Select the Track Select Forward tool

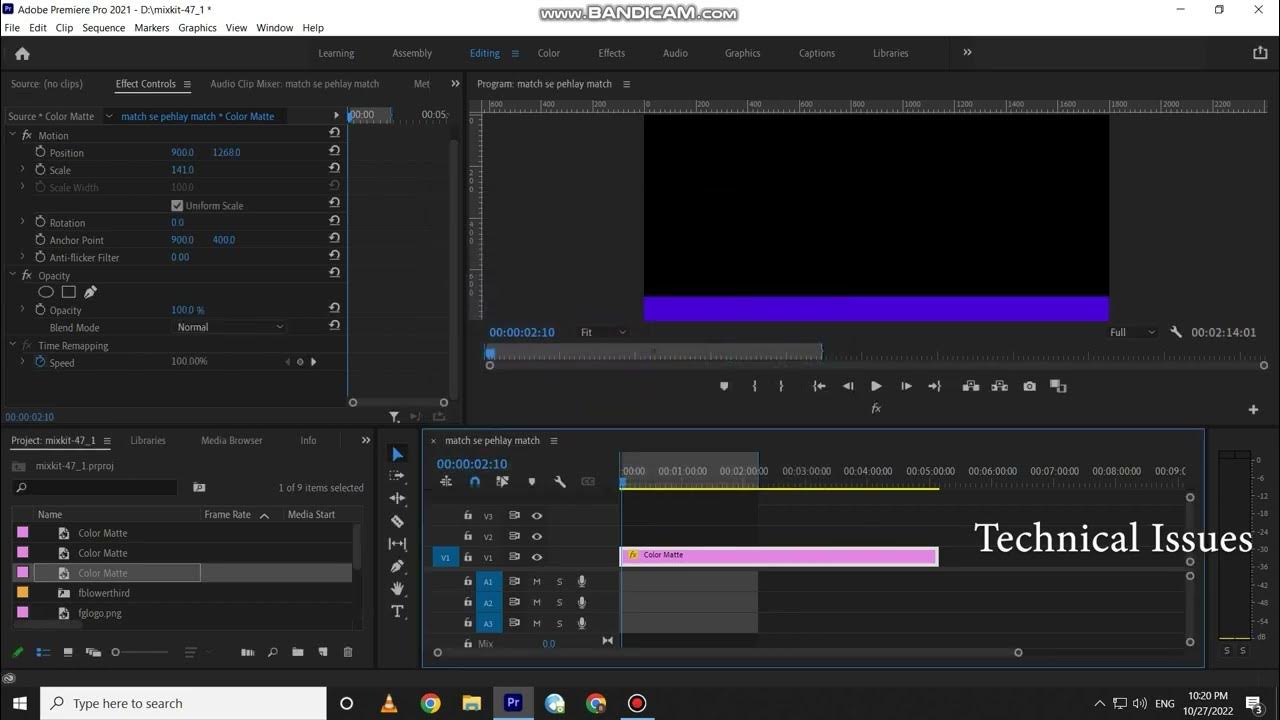(397, 476)
